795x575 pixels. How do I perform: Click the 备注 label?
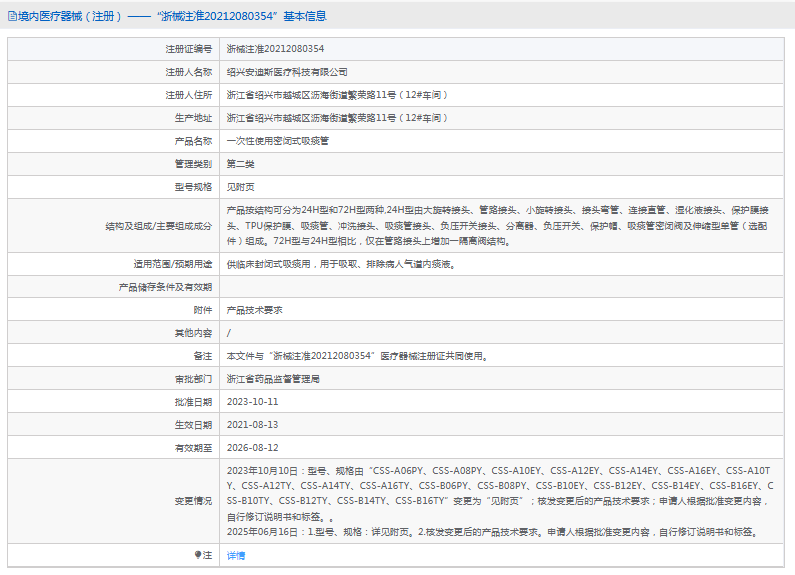[x=203, y=356]
